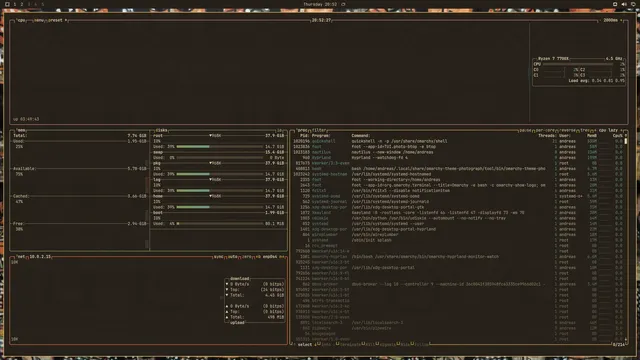640x360 pixels.
Task: Select the Hyprland process row
Action: (458, 158)
